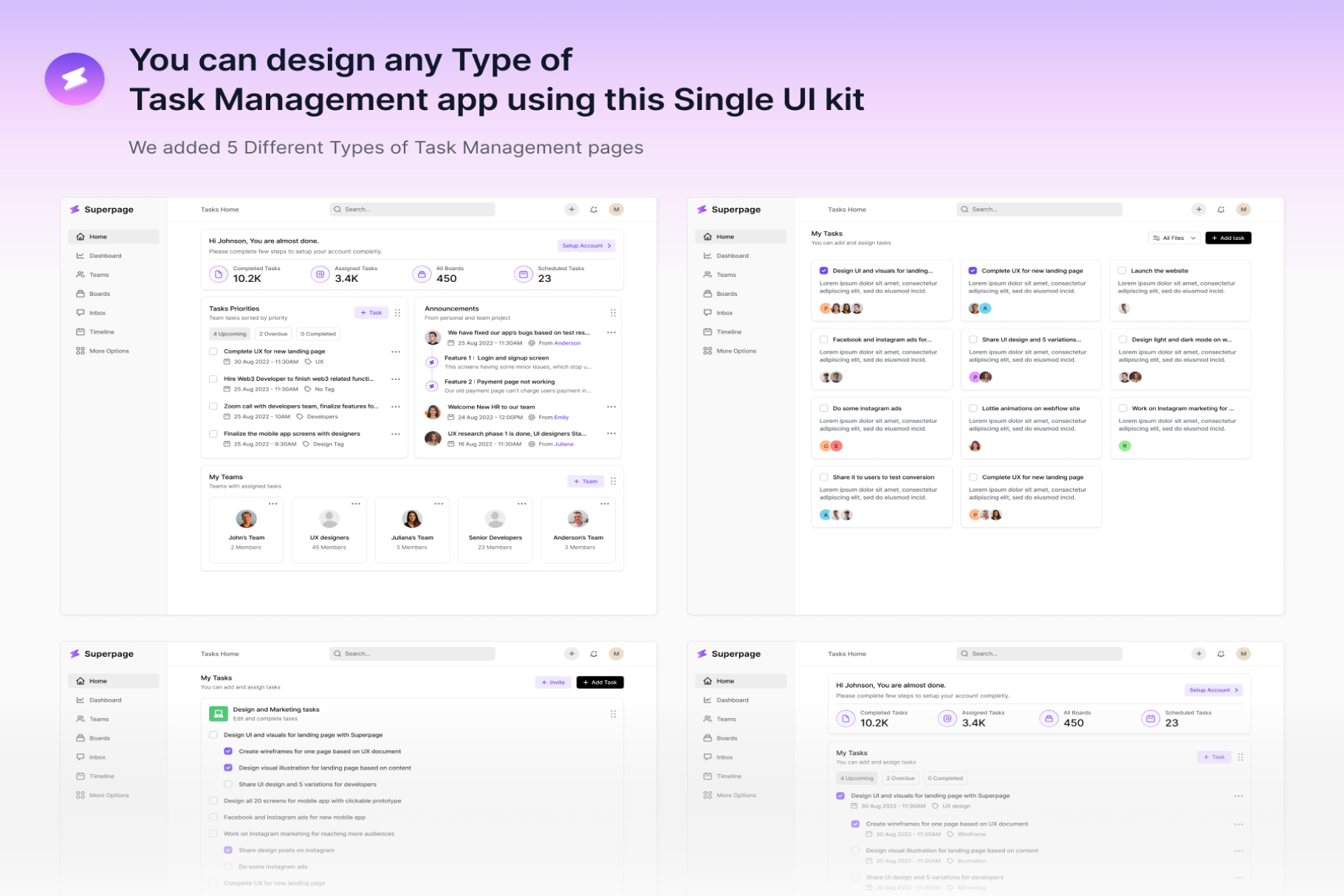Screen dimensions: 1344x896
Task: Click the drag handle on Design and Marketing tasks
Action: pos(613,714)
